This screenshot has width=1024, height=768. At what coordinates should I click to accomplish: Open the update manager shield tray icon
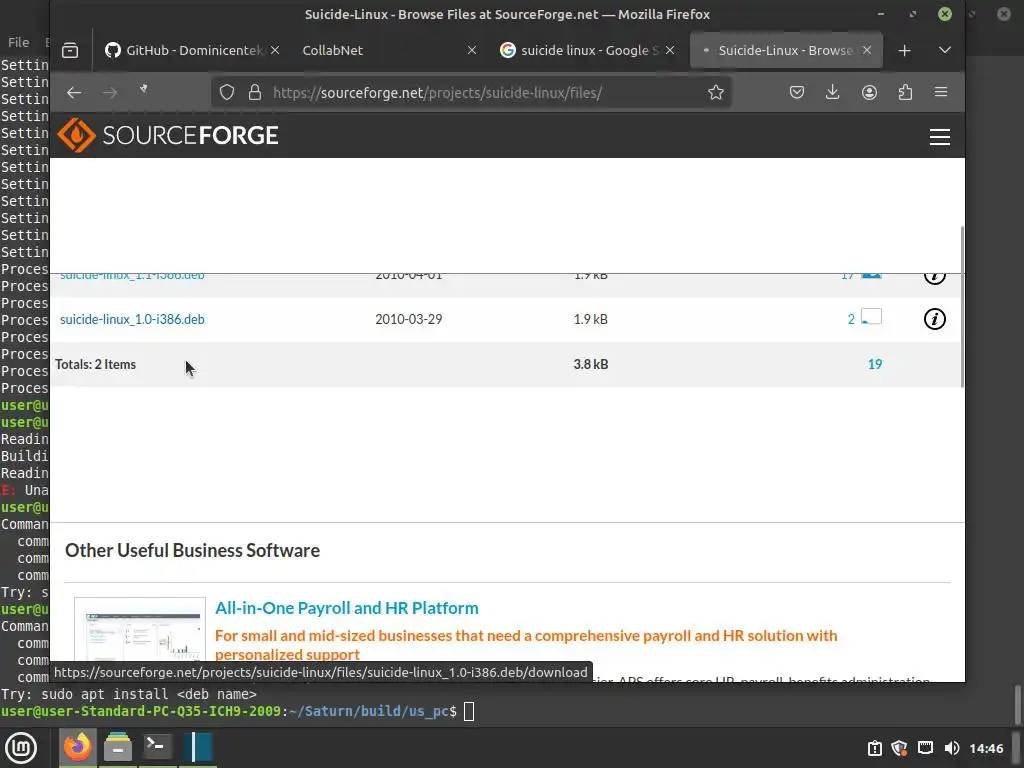[x=899, y=748]
